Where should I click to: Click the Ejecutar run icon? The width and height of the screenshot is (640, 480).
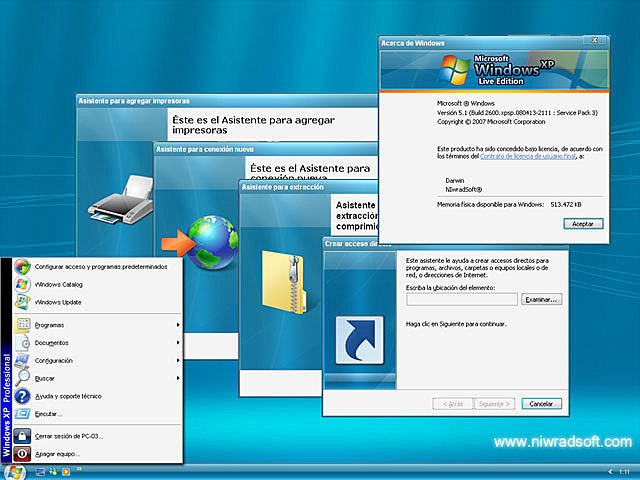pyautogui.click(x=22, y=414)
